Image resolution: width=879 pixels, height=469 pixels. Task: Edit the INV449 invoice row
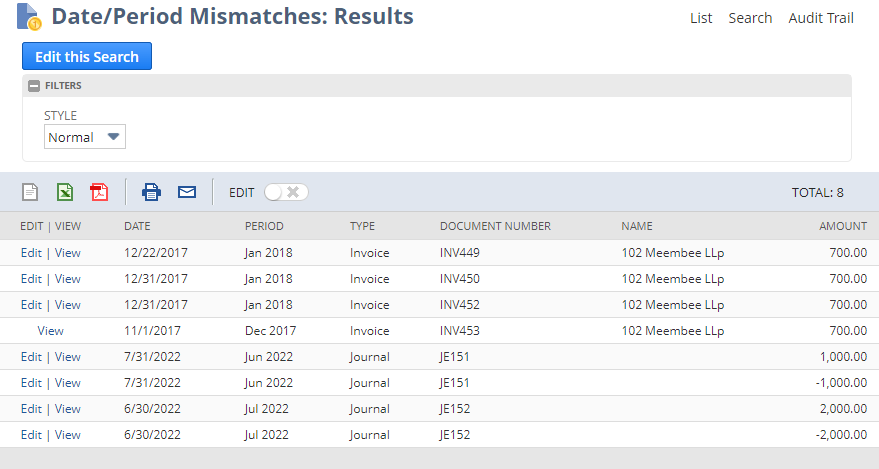(x=31, y=253)
